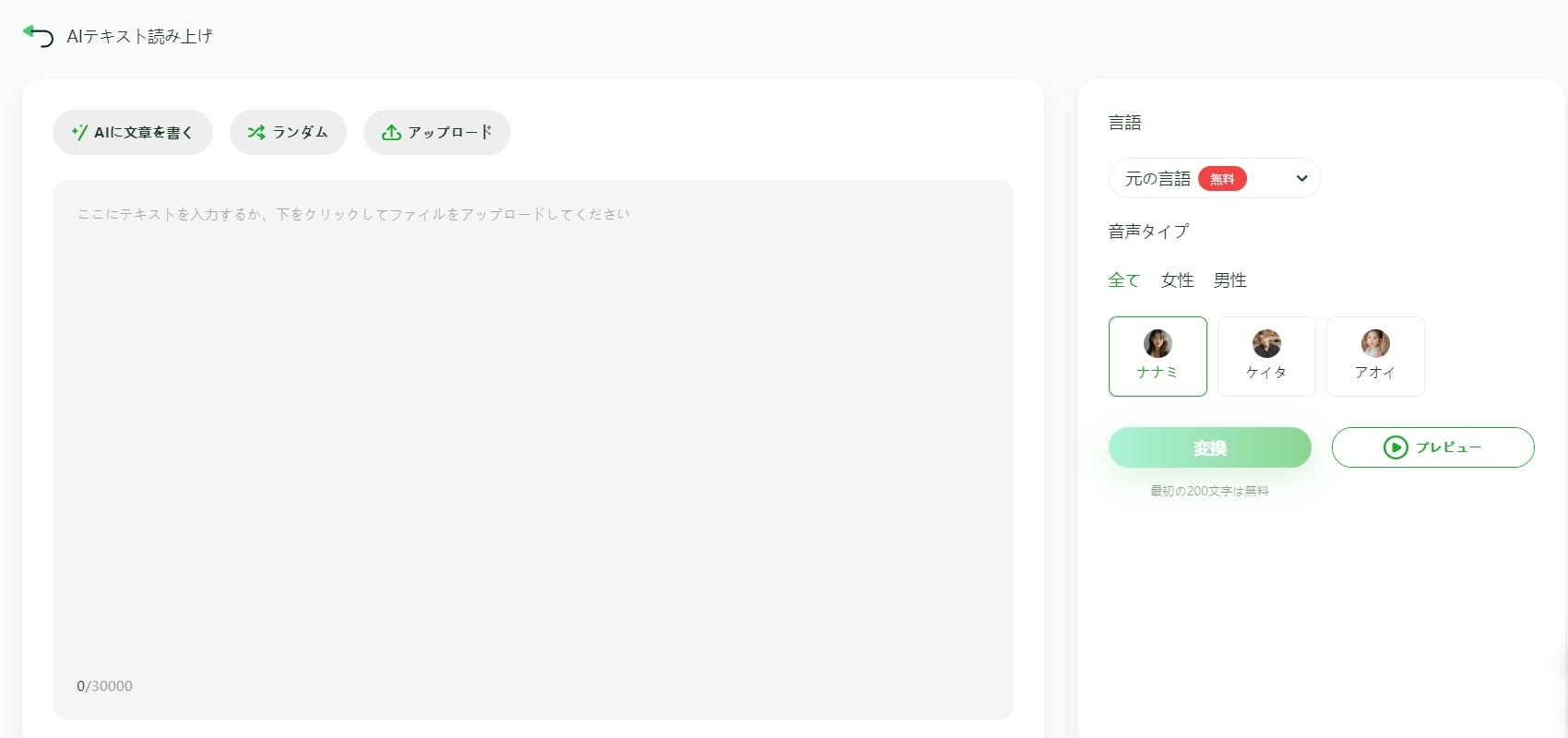Select the ナナミ voice avatar

[1158, 343]
